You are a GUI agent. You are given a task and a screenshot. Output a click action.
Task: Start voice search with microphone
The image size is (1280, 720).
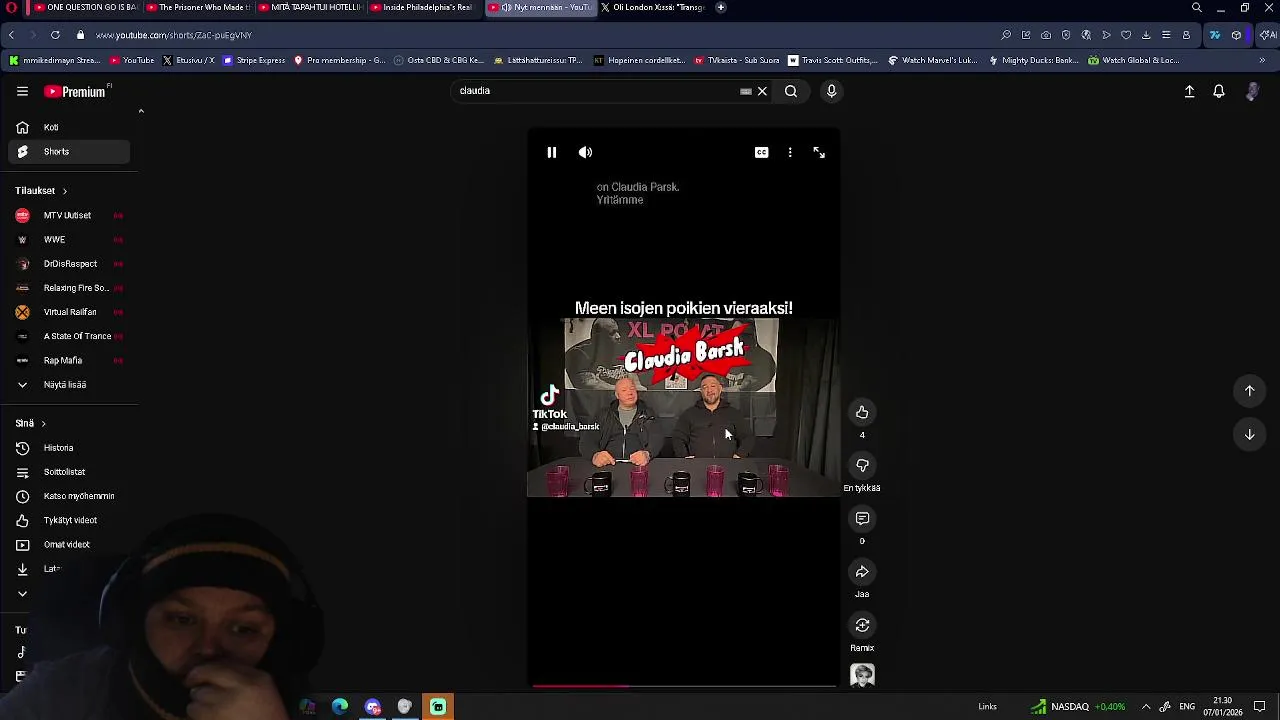[x=831, y=91]
